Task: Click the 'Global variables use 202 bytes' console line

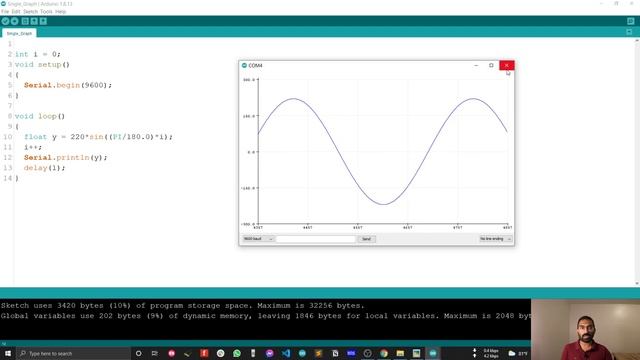Action: pyautogui.click(x=265, y=316)
